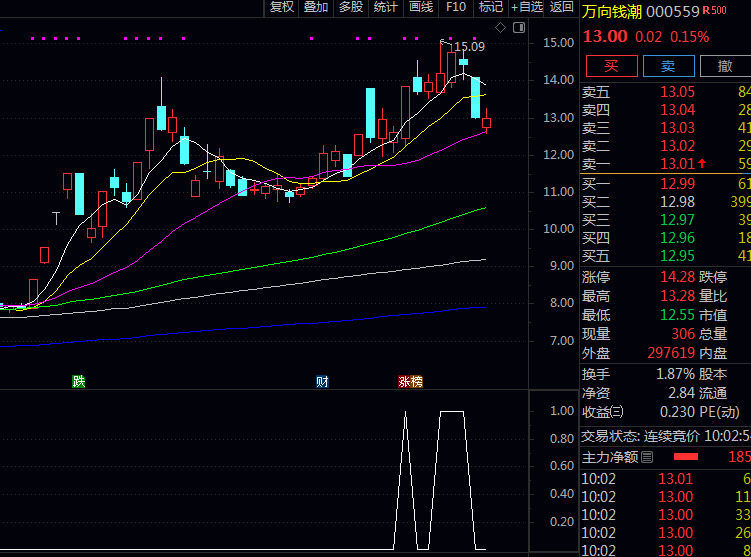Screen dimensions: 751x557
Task: Go back with 返回 button
Action: point(561,7)
